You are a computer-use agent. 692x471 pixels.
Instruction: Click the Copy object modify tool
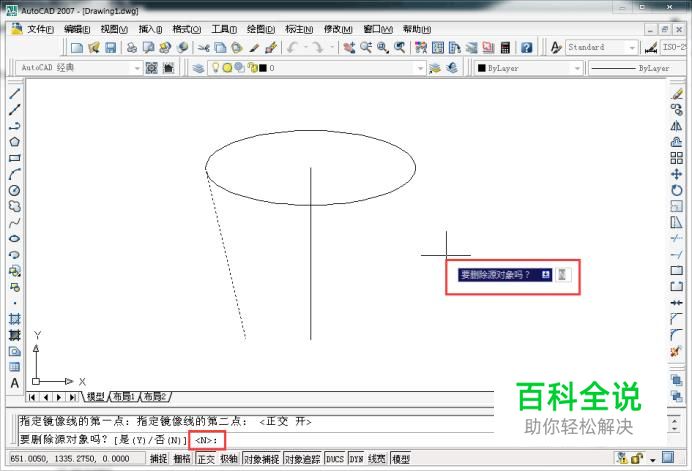[x=677, y=109]
